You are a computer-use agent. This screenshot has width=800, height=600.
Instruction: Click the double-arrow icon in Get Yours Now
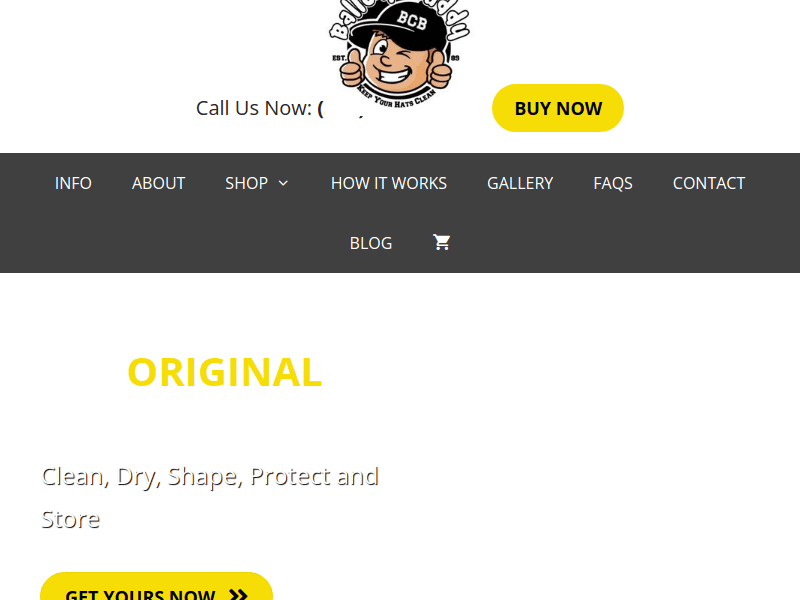tap(238, 594)
